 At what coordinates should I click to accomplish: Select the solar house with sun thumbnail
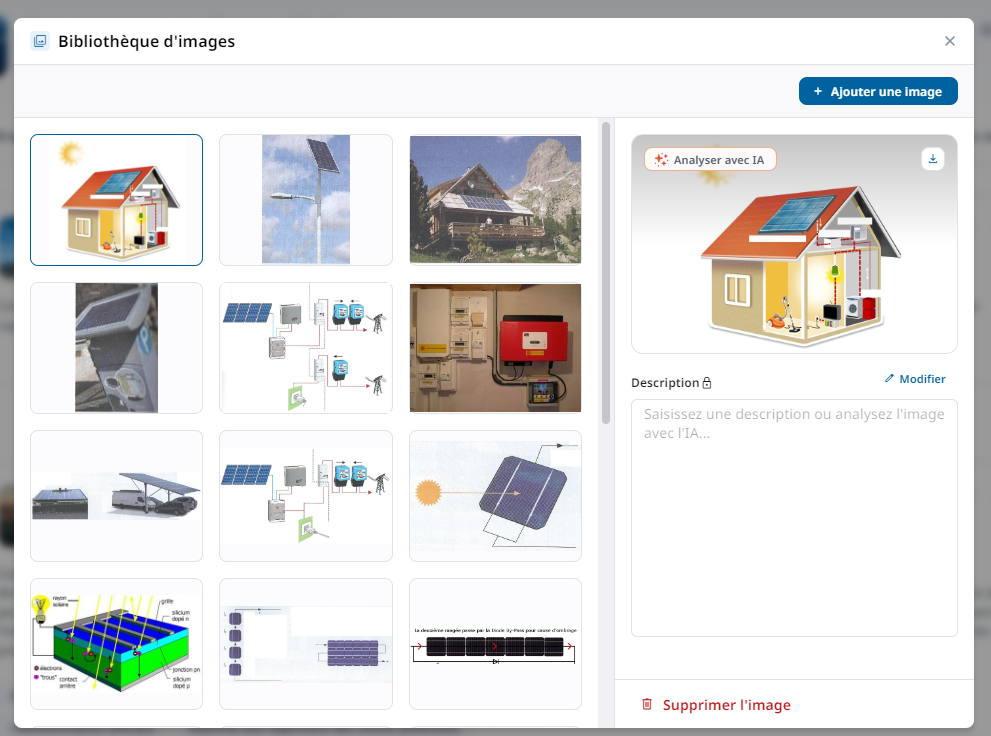pos(116,200)
